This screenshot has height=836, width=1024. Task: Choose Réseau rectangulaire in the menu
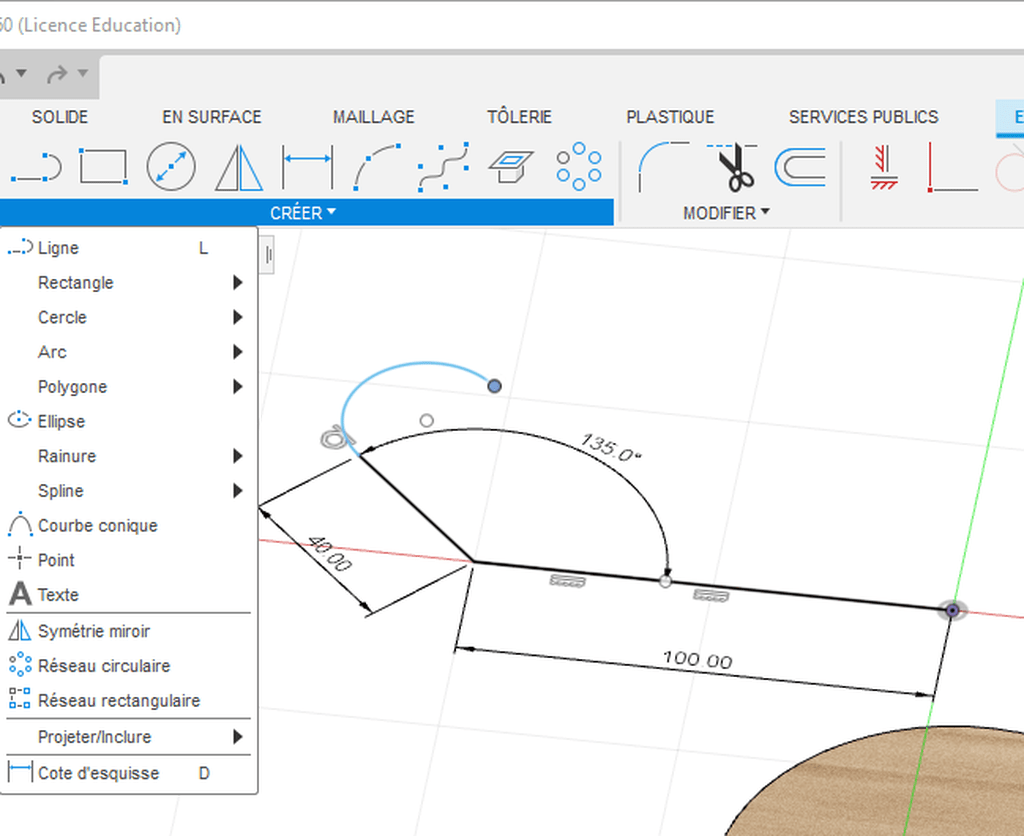[x=129, y=700]
